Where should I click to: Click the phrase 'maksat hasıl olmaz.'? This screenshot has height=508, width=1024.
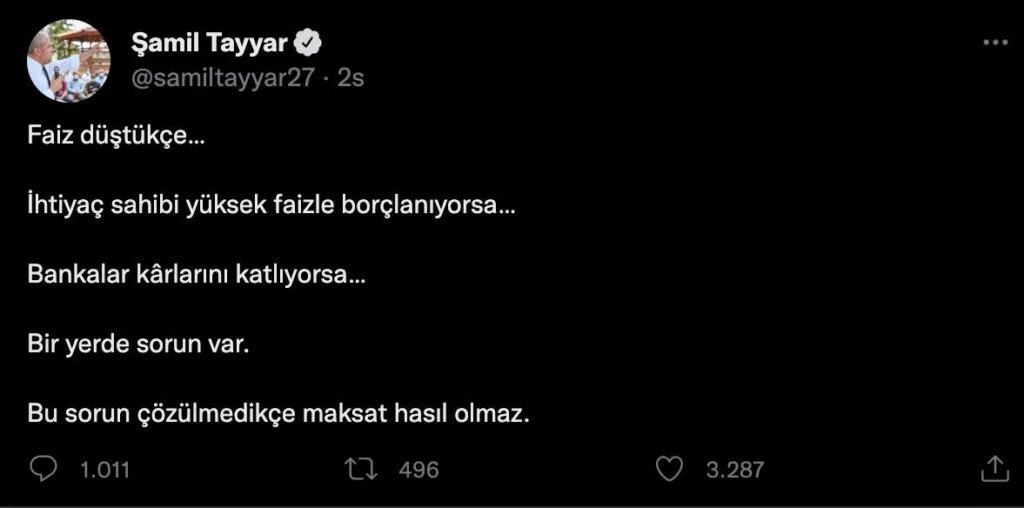pos(415,414)
